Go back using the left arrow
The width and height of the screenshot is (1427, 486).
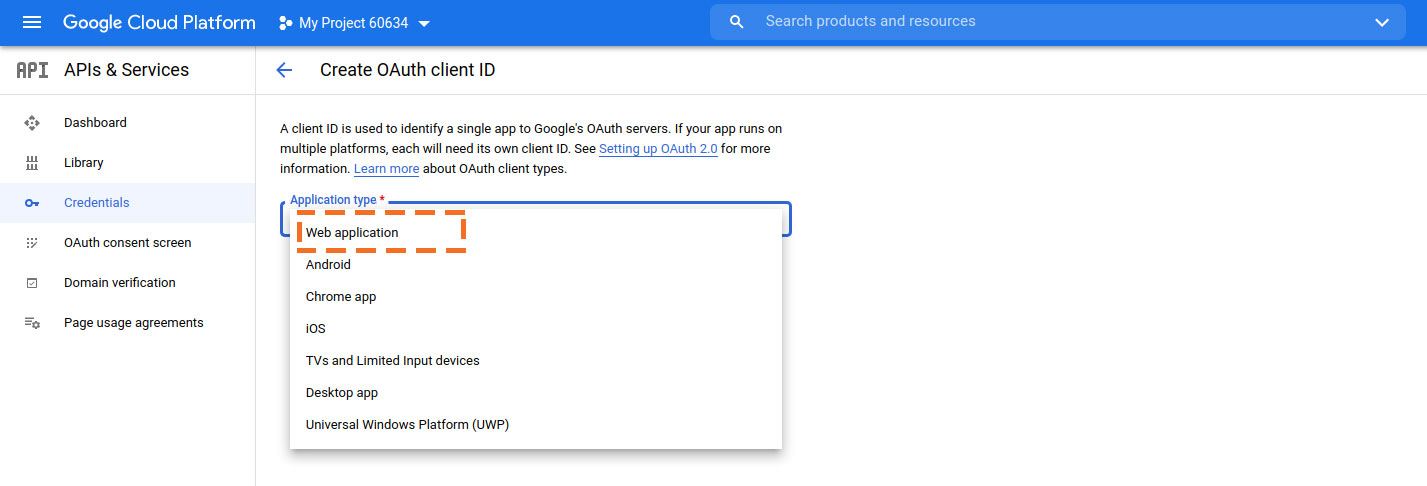point(284,70)
